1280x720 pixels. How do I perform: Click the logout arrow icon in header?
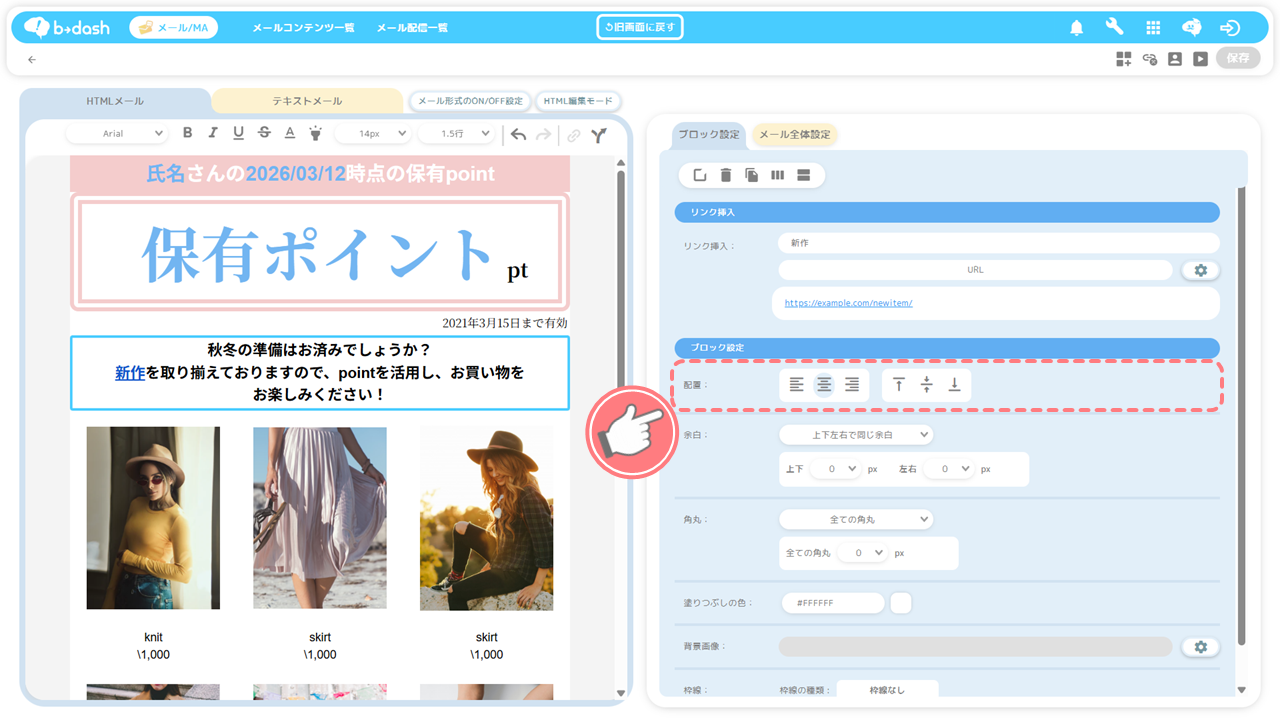click(1231, 28)
